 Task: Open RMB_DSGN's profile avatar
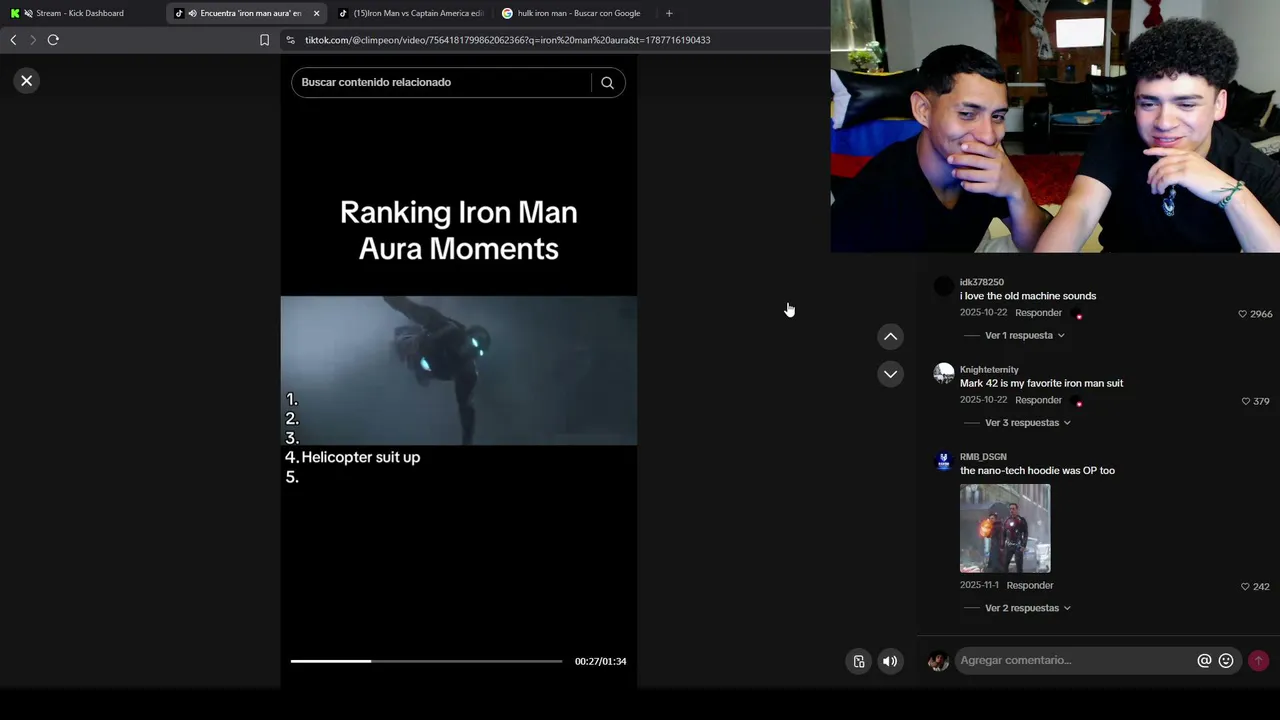click(x=943, y=461)
